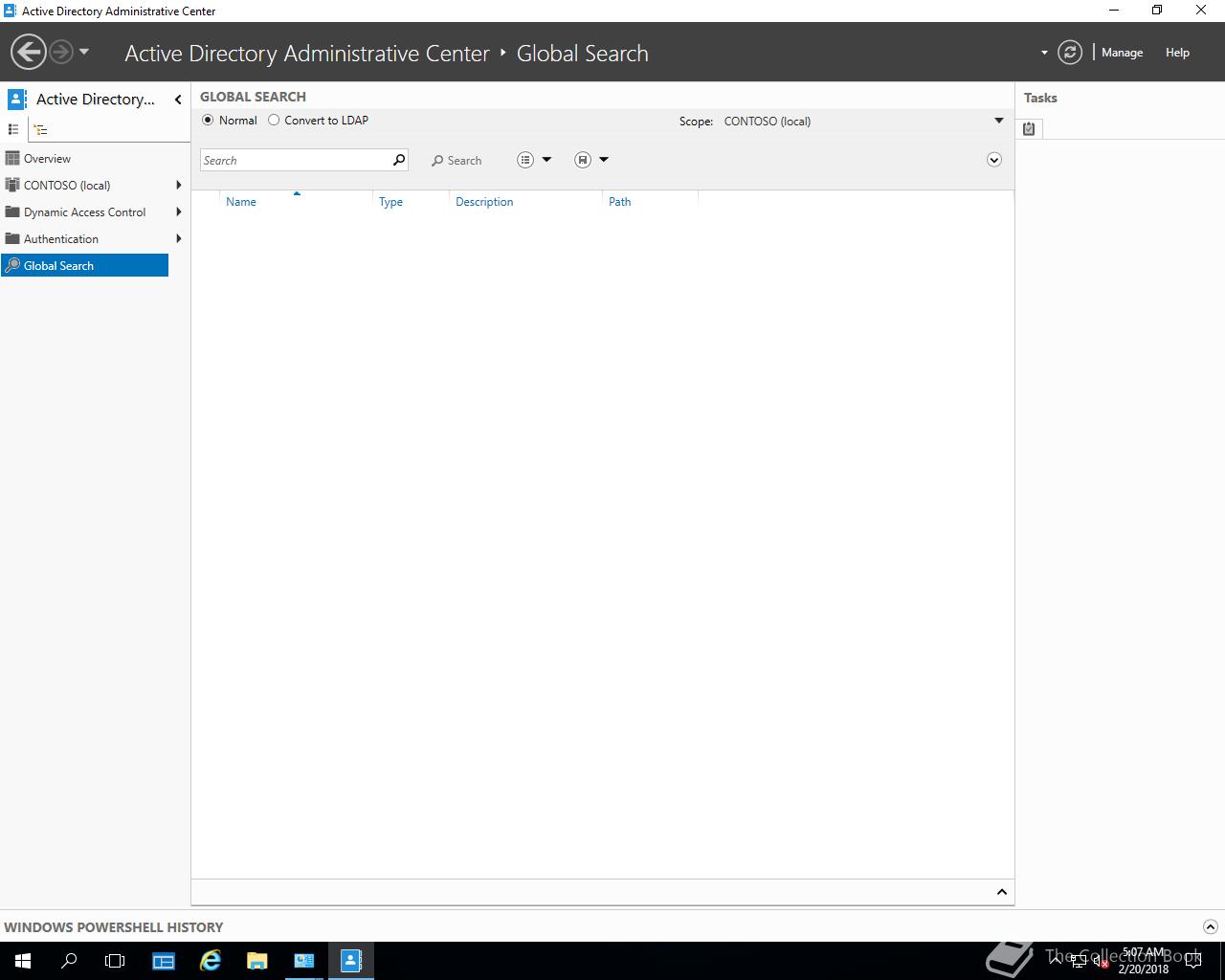This screenshot has width=1225, height=980.
Task: Click the refresh icon in header
Action: pyautogui.click(x=1070, y=53)
